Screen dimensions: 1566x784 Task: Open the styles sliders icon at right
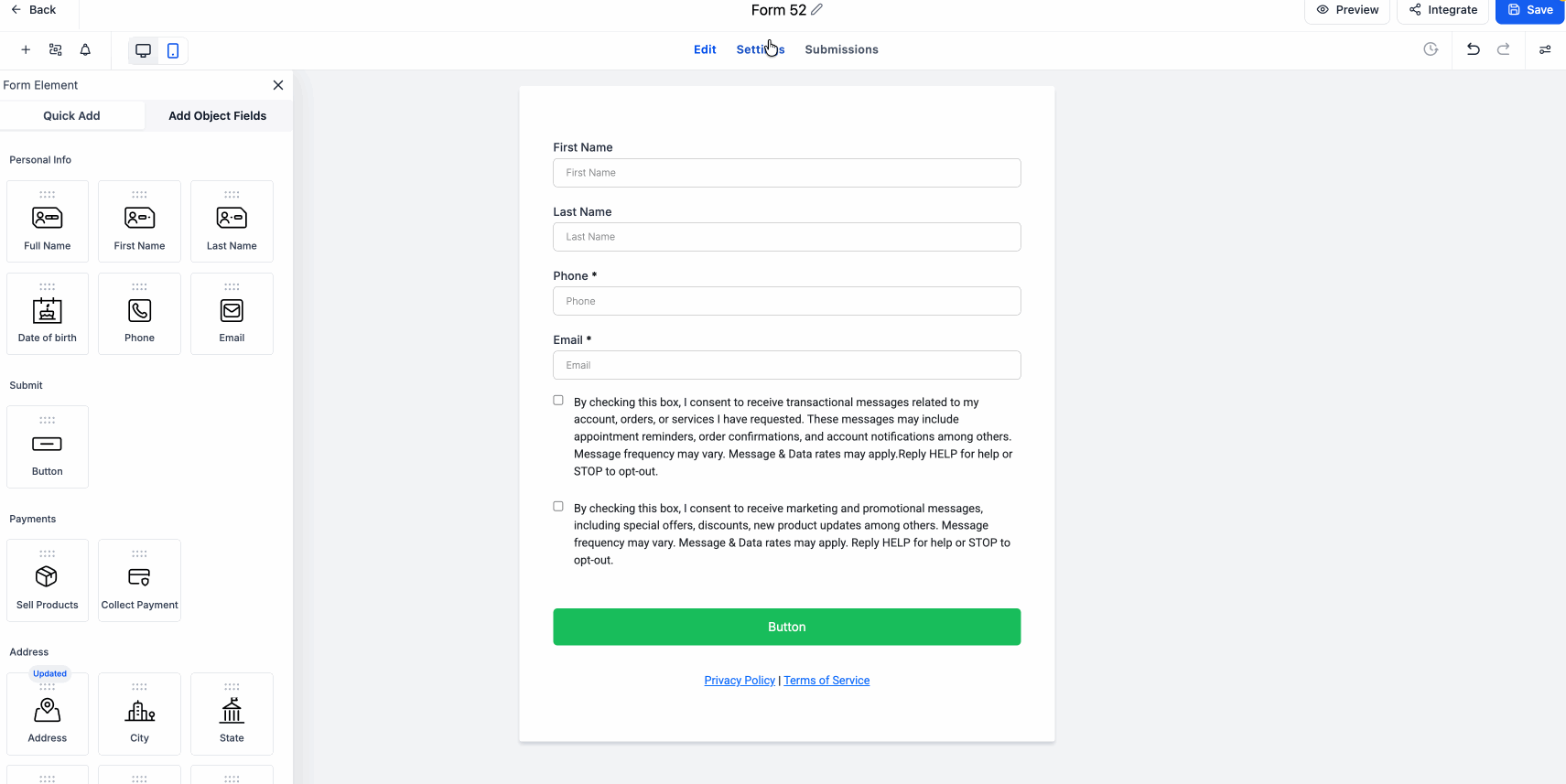[1545, 49]
